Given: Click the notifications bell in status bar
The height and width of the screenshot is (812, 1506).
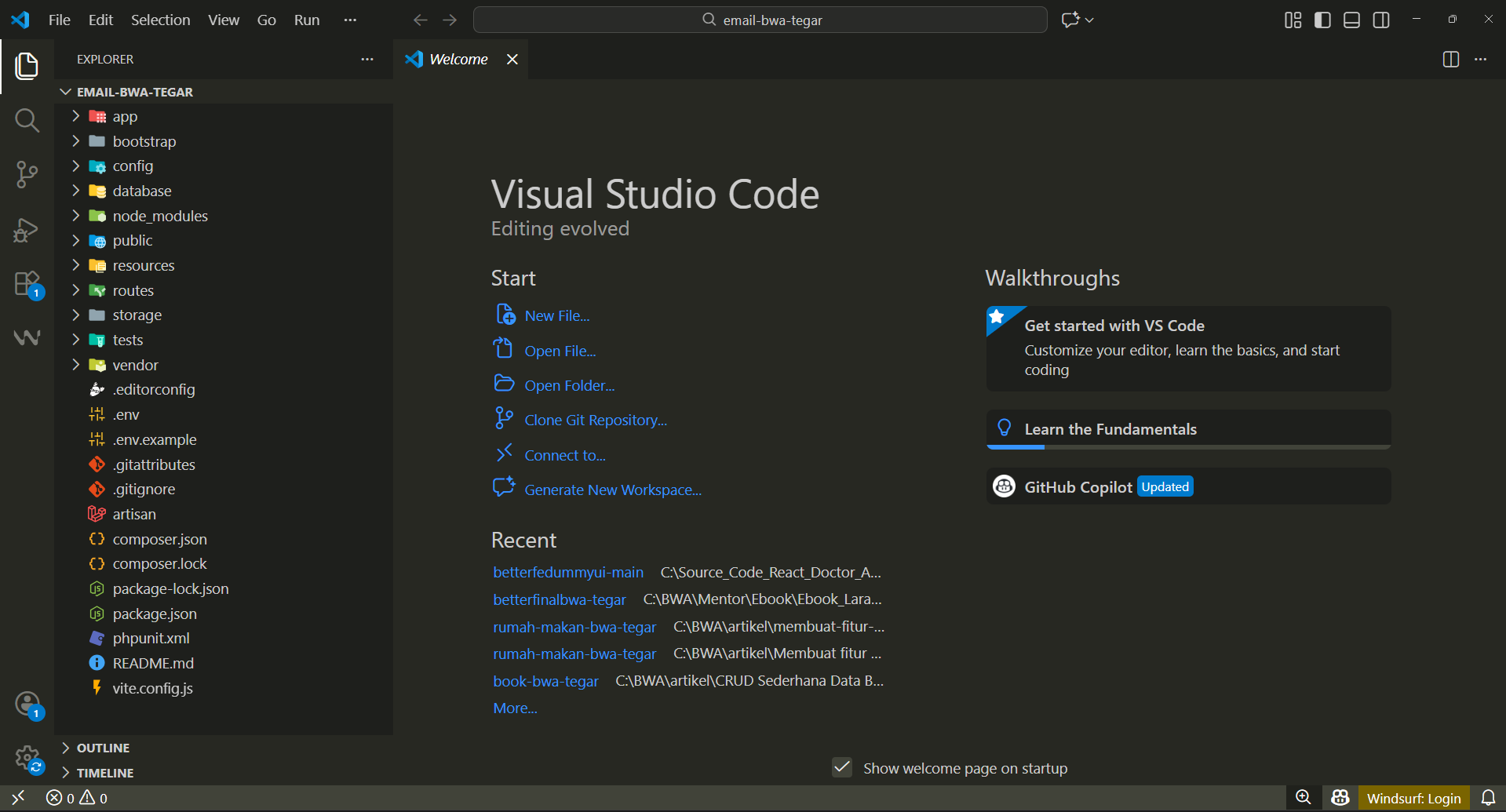Looking at the screenshot, I should click(1488, 798).
